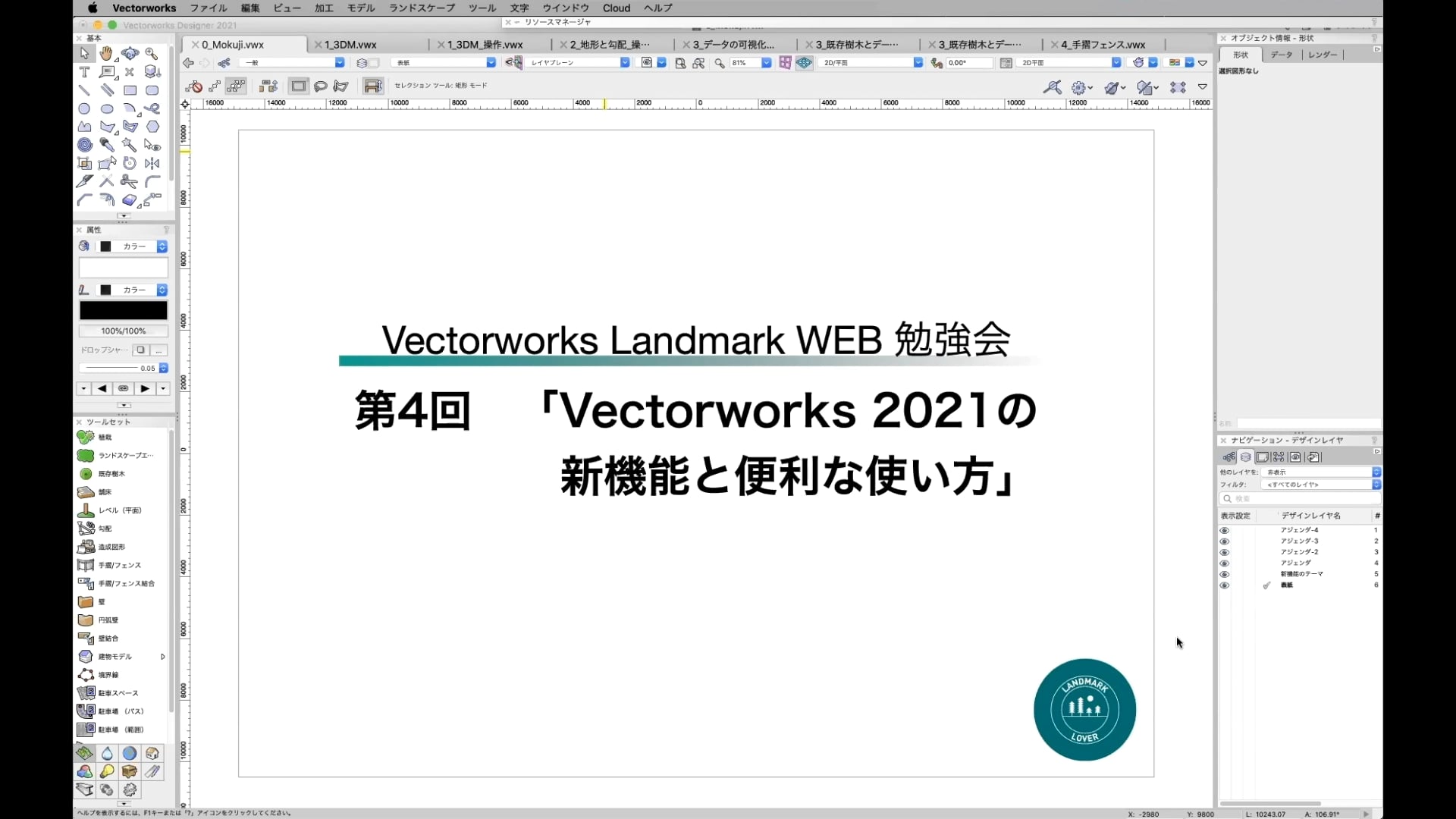Screen dimensions: 1456x819
Task: Pick the Mirror tool
Action: pyautogui.click(x=152, y=163)
